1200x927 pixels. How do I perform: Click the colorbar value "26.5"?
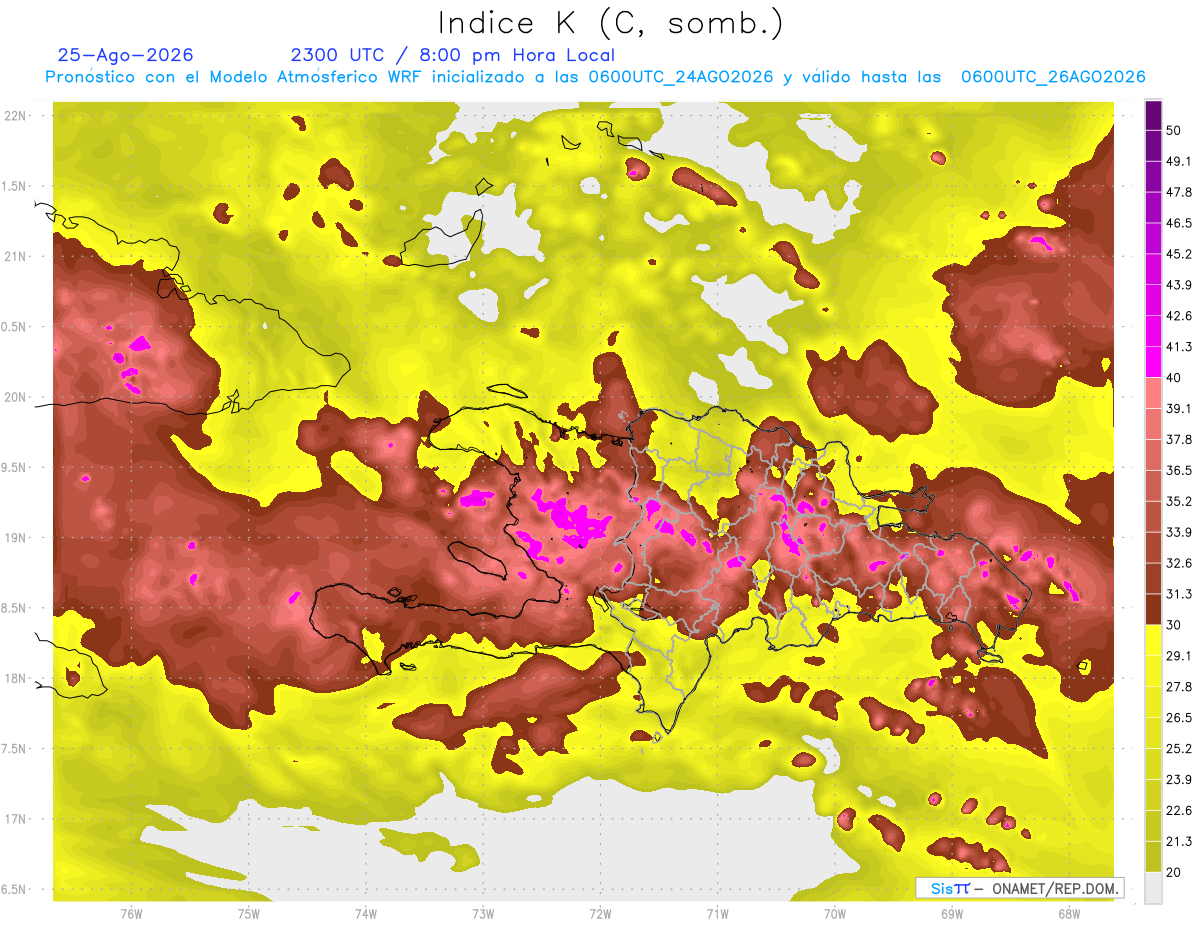(1179, 718)
